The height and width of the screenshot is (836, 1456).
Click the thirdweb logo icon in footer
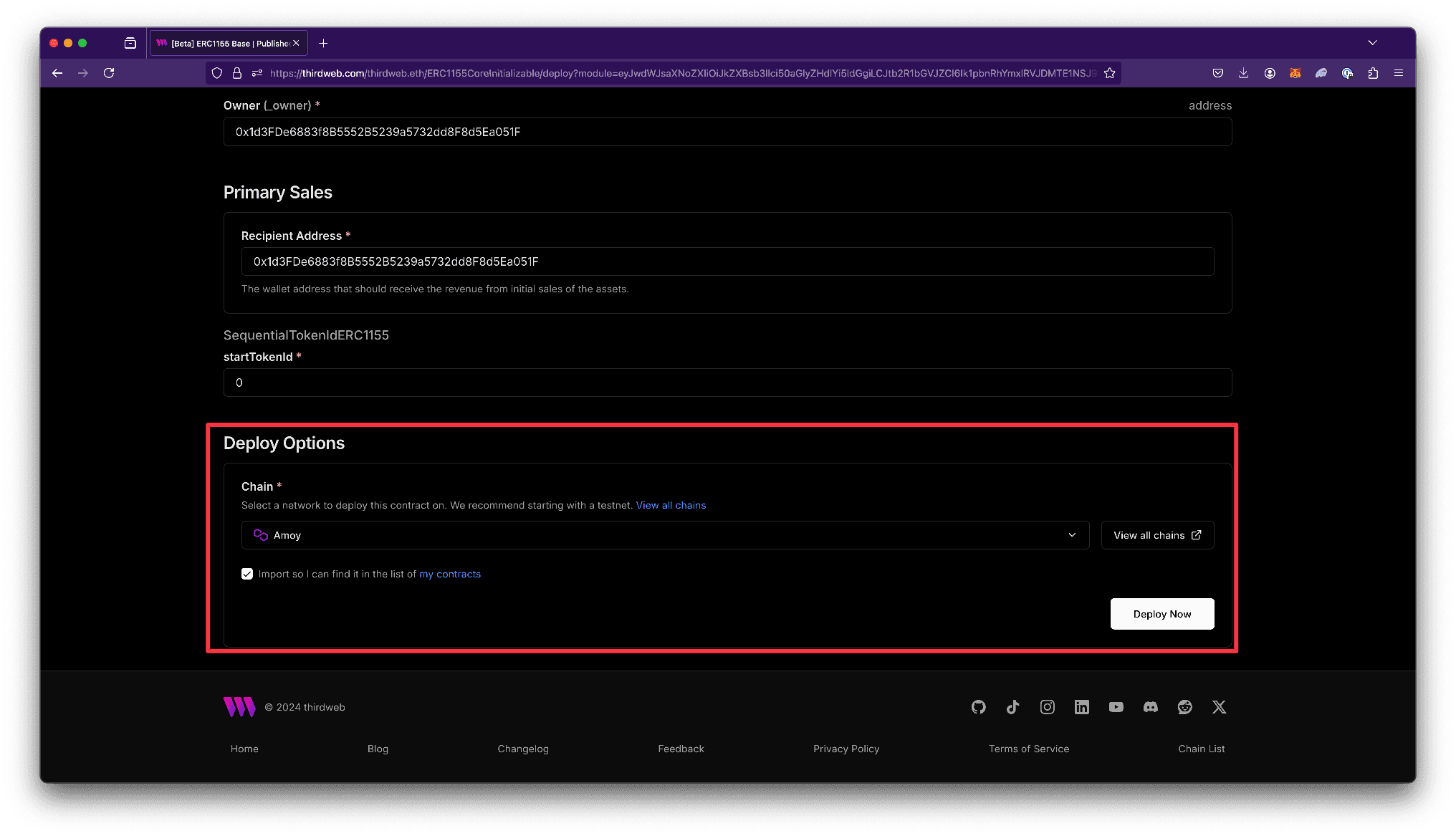pyautogui.click(x=239, y=707)
